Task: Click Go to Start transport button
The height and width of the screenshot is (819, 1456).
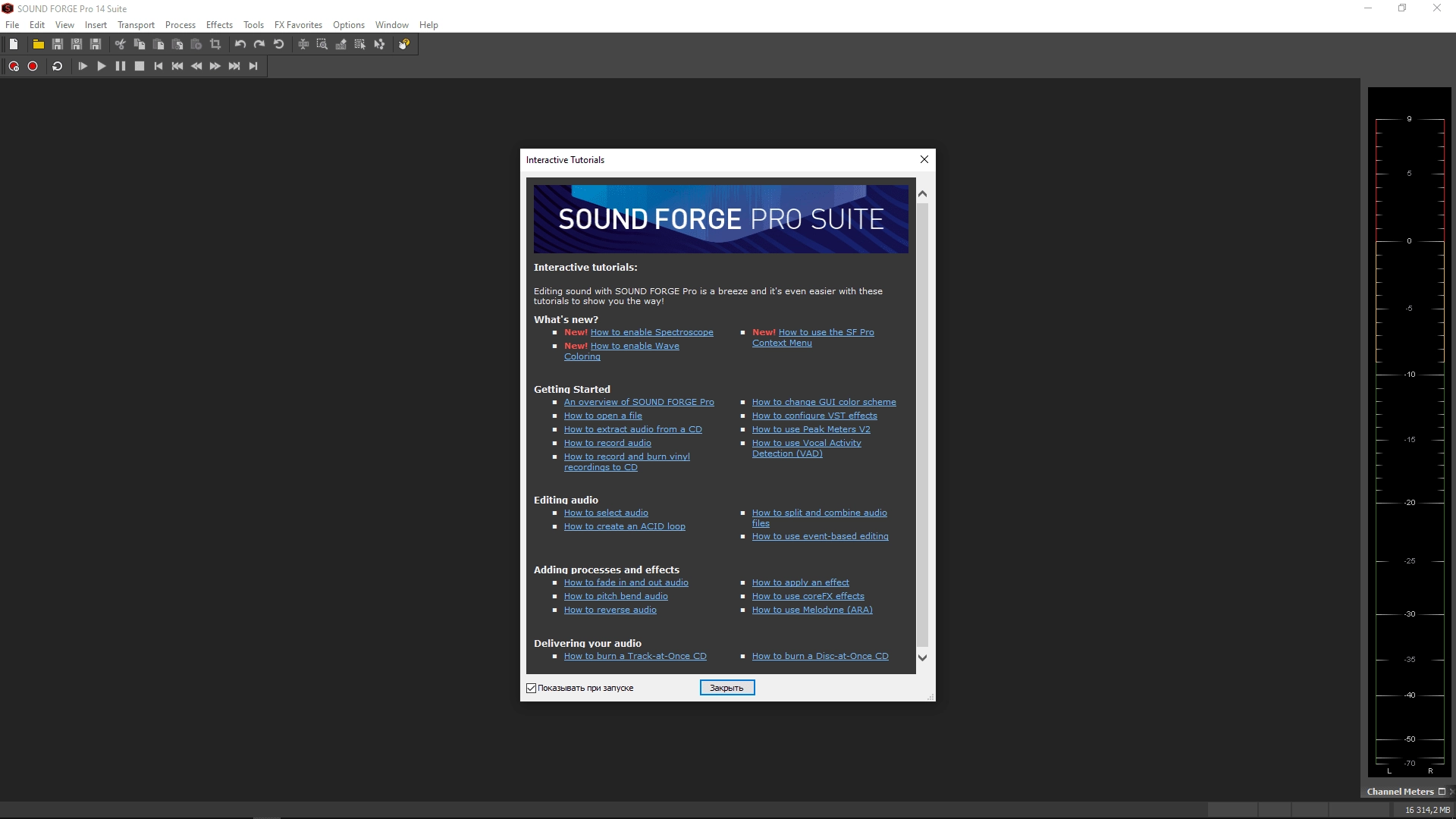Action: [x=158, y=66]
